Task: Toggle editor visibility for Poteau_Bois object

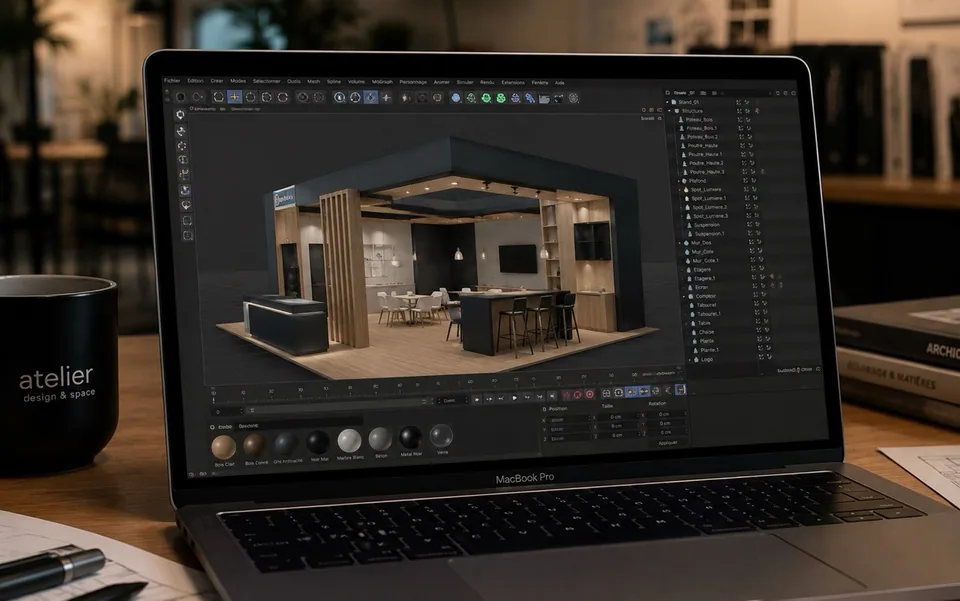Action: (x=740, y=120)
